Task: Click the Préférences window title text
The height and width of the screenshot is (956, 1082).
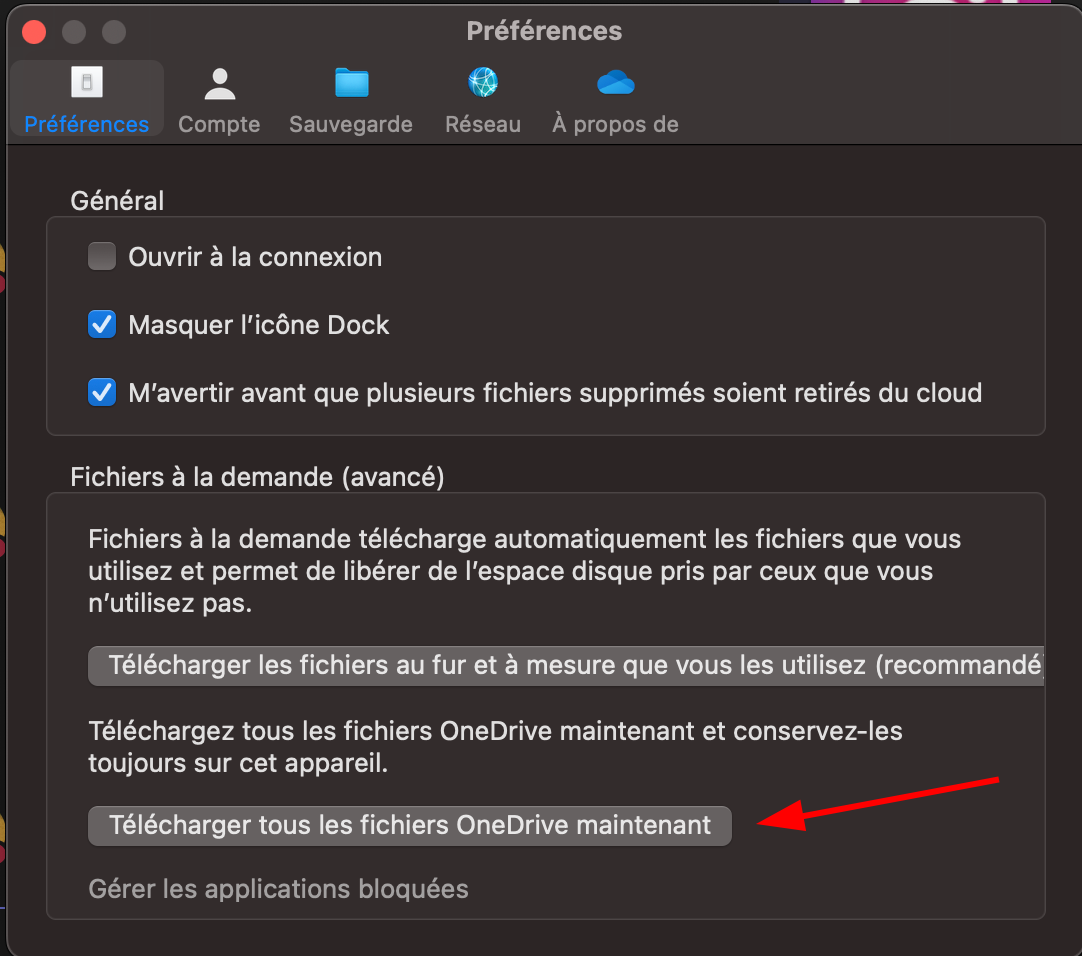Action: pyautogui.click(x=544, y=32)
